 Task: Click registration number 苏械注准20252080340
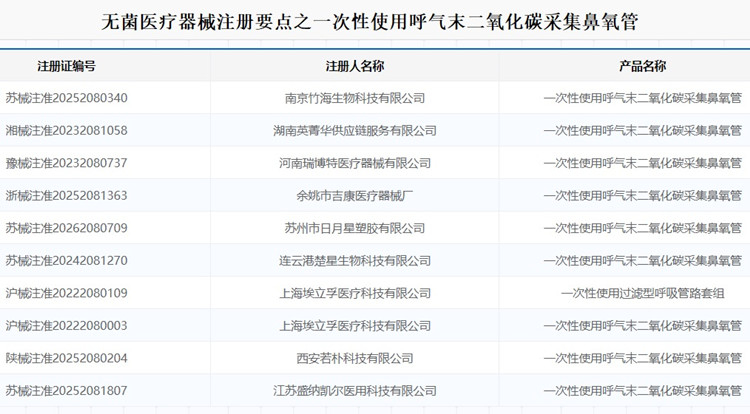click(x=66, y=98)
